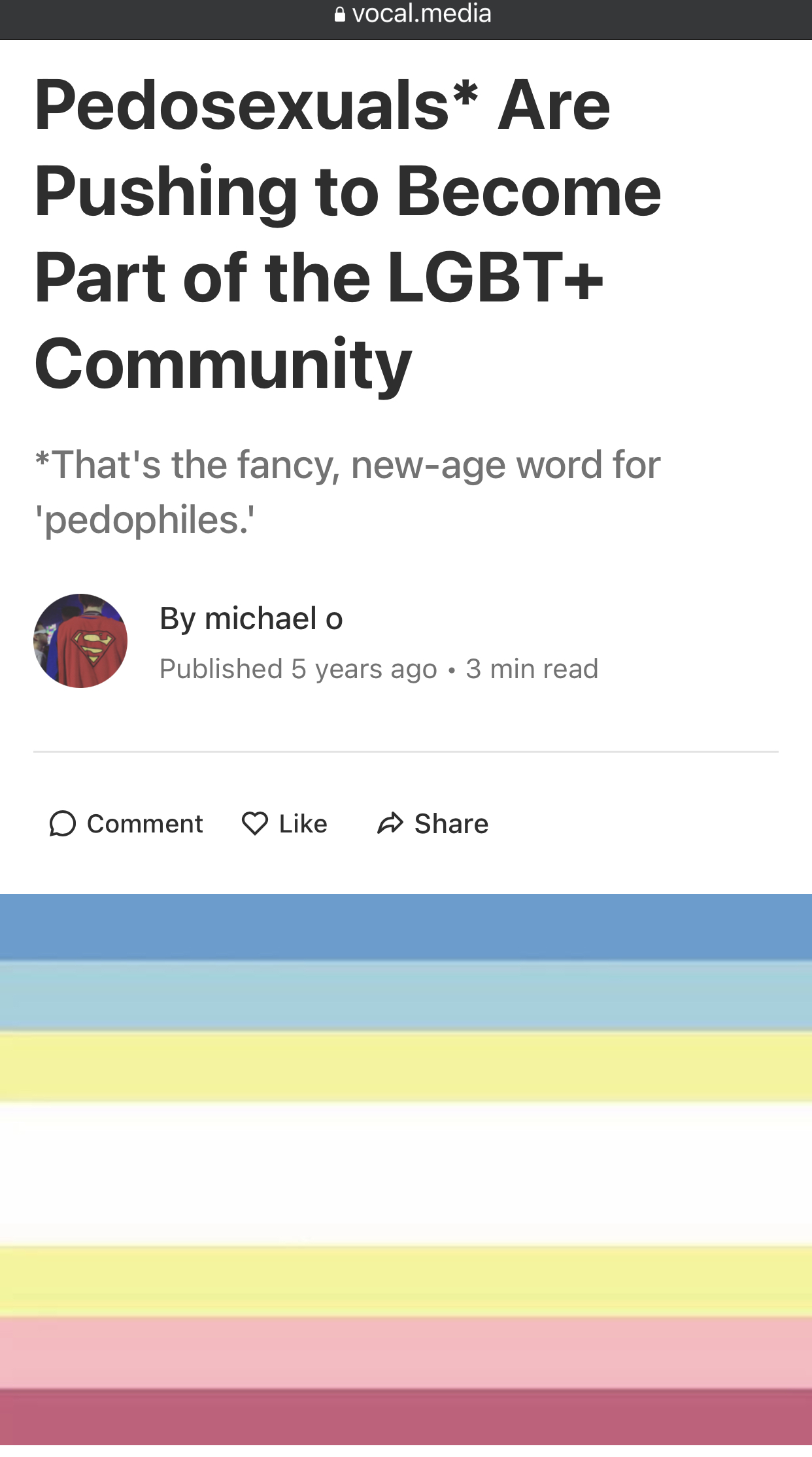The width and height of the screenshot is (812, 1457).
Task: Click the comment speech bubble icon
Action: [x=63, y=824]
